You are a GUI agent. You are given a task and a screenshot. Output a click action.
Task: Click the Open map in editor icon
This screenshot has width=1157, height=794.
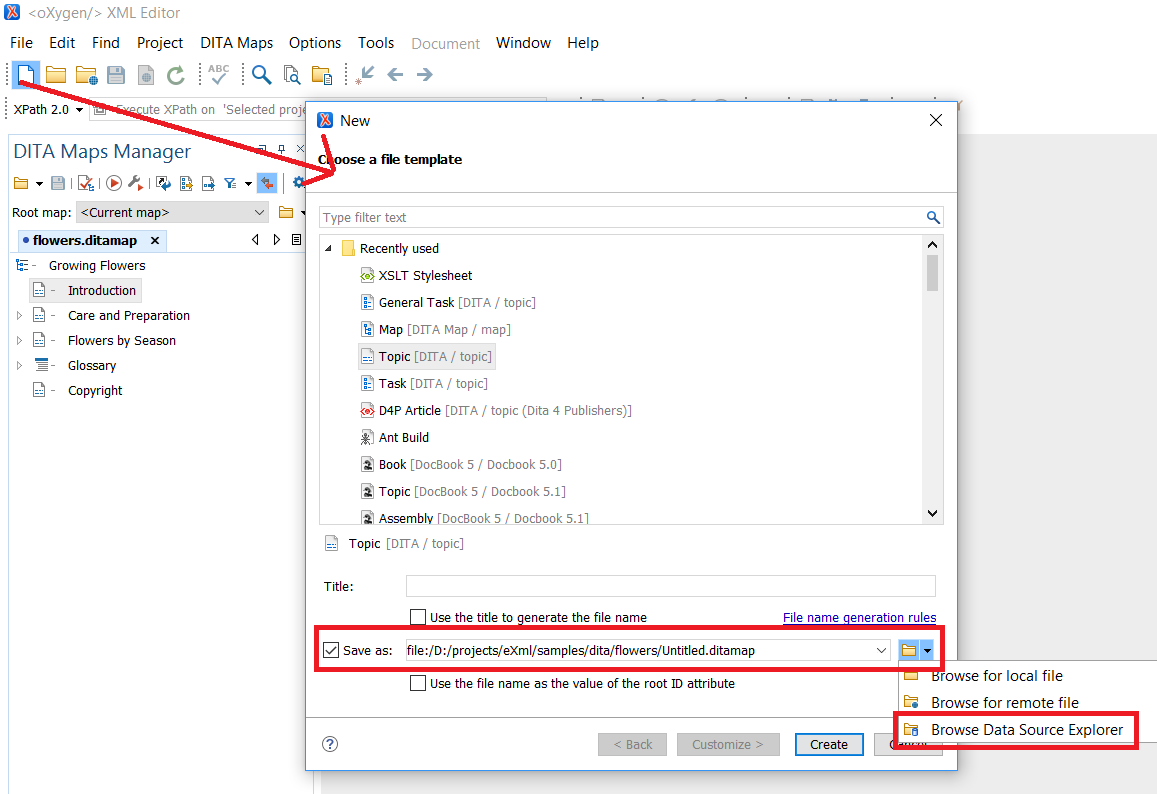click(209, 183)
